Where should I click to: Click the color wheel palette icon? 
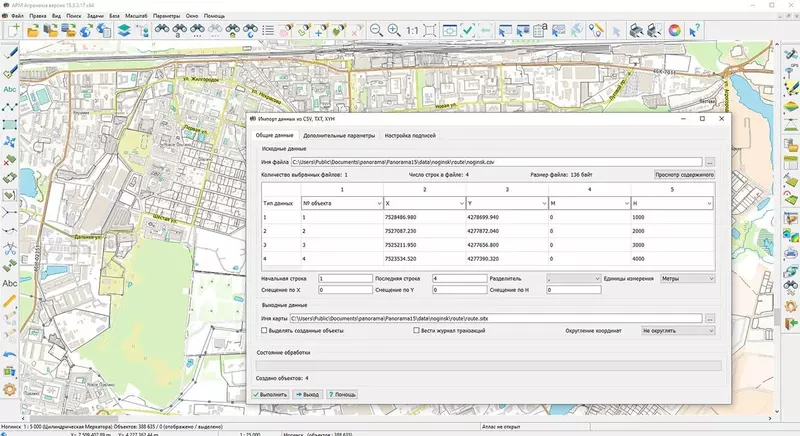coord(674,31)
